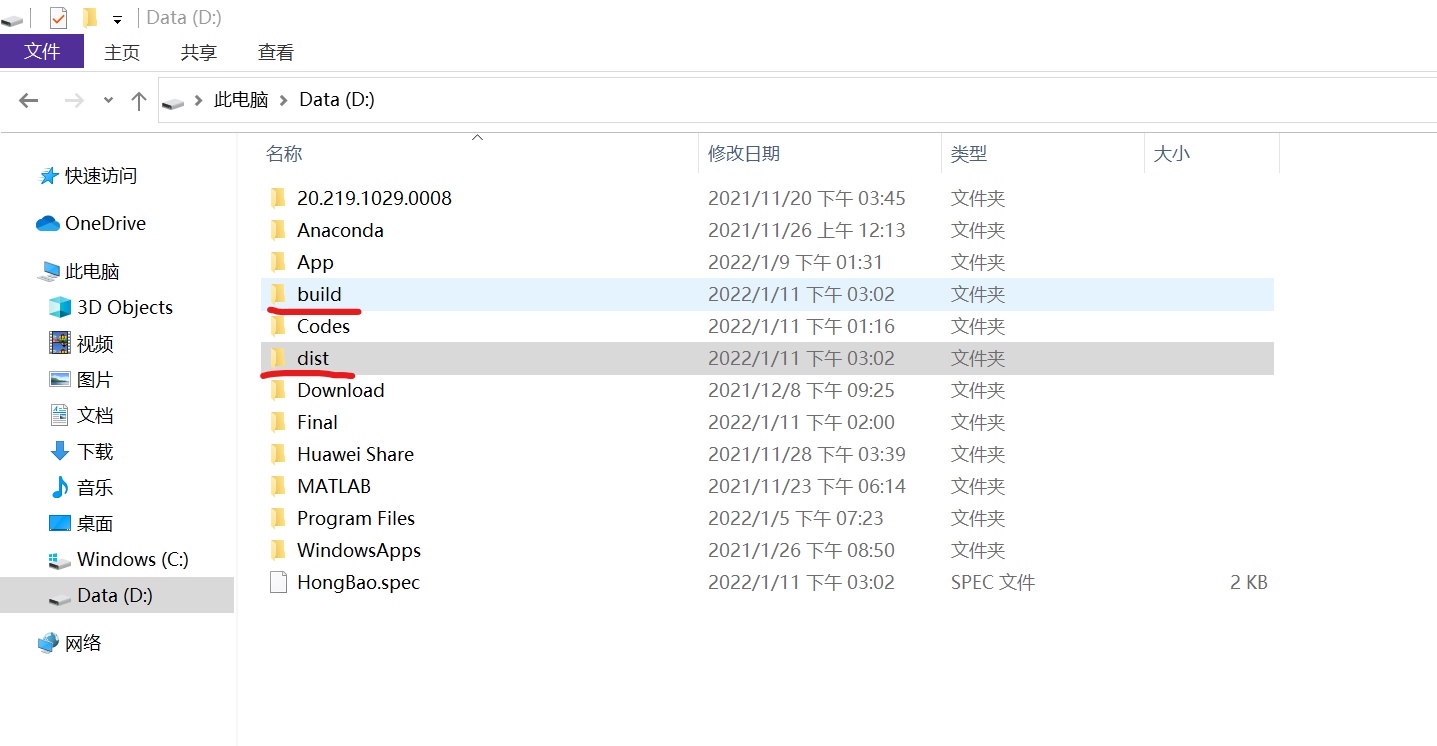Select the Codes folder

point(323,326)
